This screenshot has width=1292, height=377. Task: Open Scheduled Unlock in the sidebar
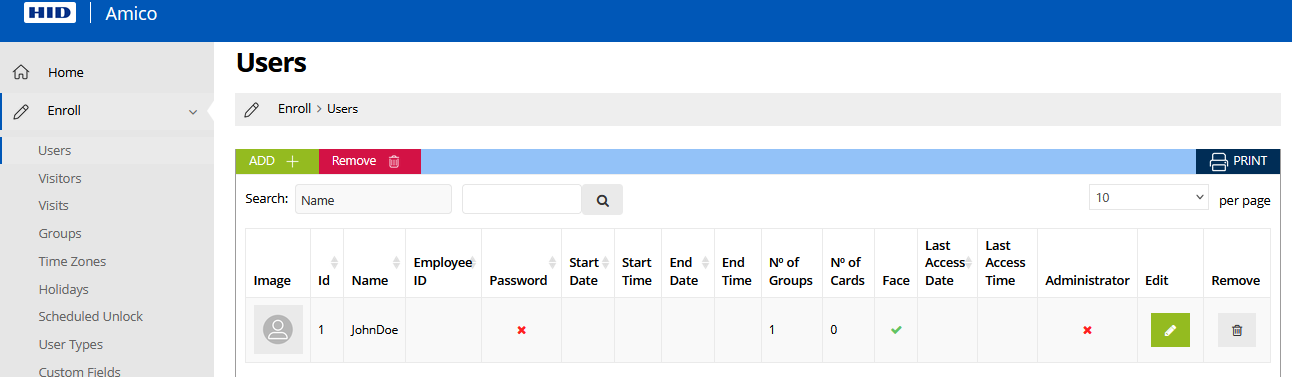91,316
